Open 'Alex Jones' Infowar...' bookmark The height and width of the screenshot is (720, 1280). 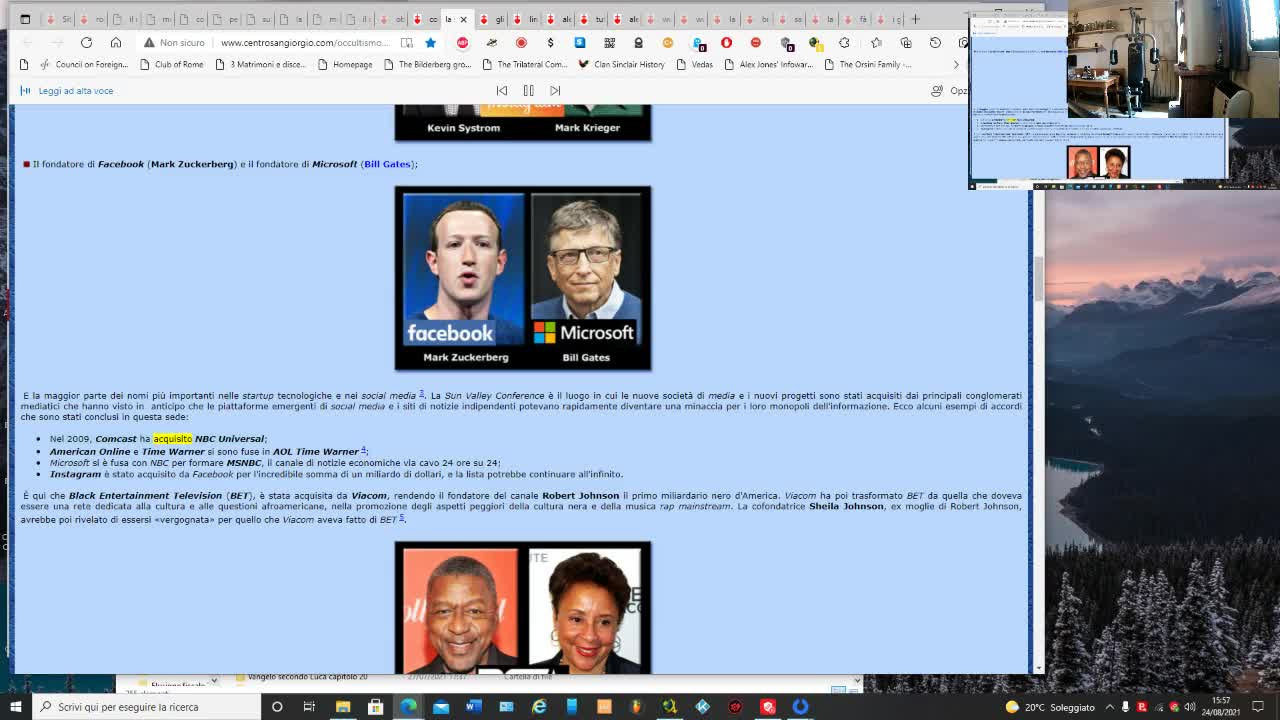(768, 64)
